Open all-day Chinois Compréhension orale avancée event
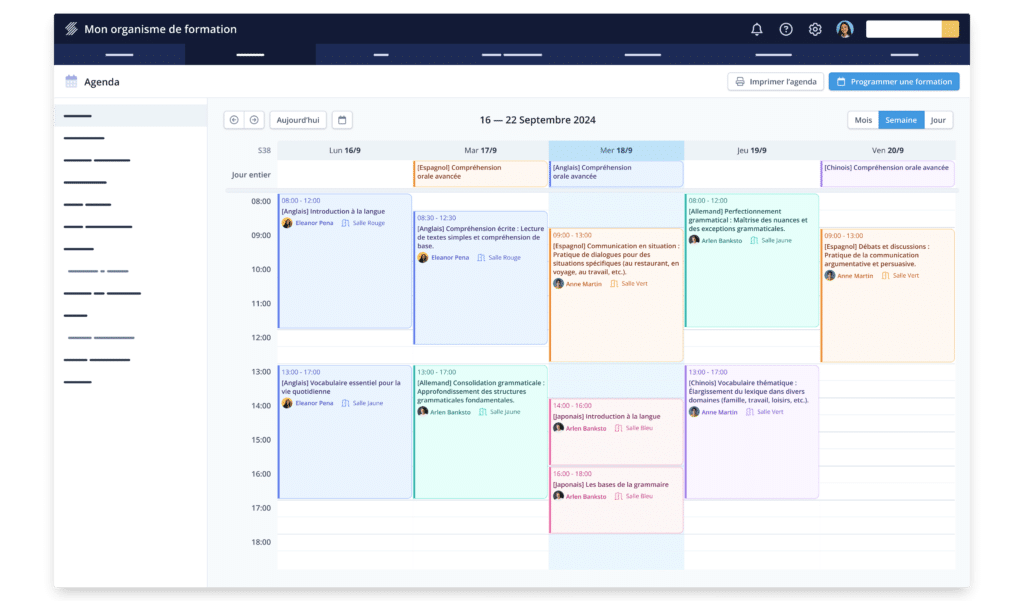 888,174
